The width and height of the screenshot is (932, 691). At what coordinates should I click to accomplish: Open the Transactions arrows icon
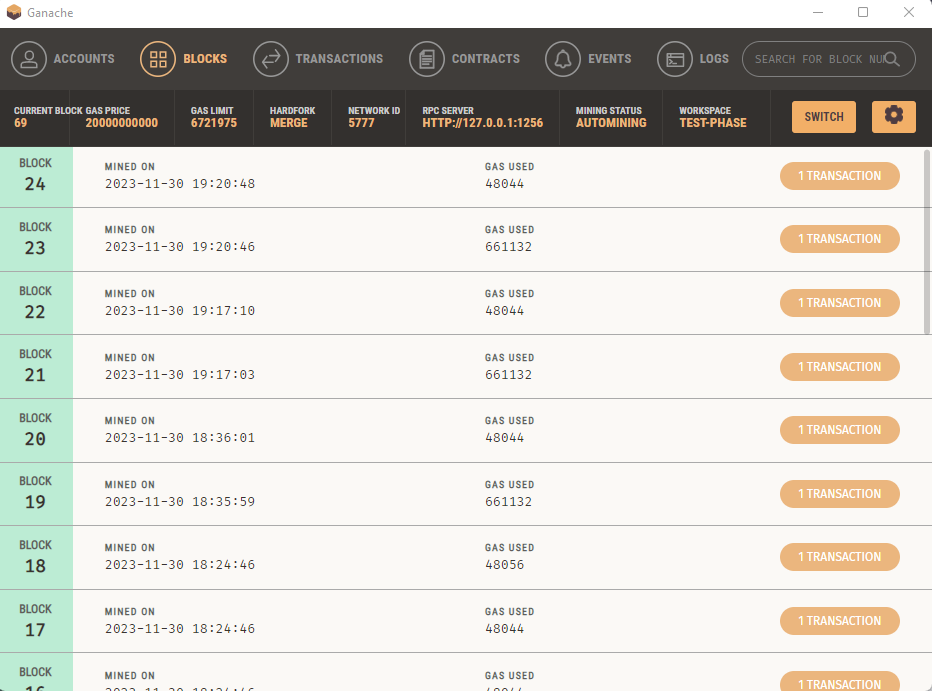coord(270,59)
